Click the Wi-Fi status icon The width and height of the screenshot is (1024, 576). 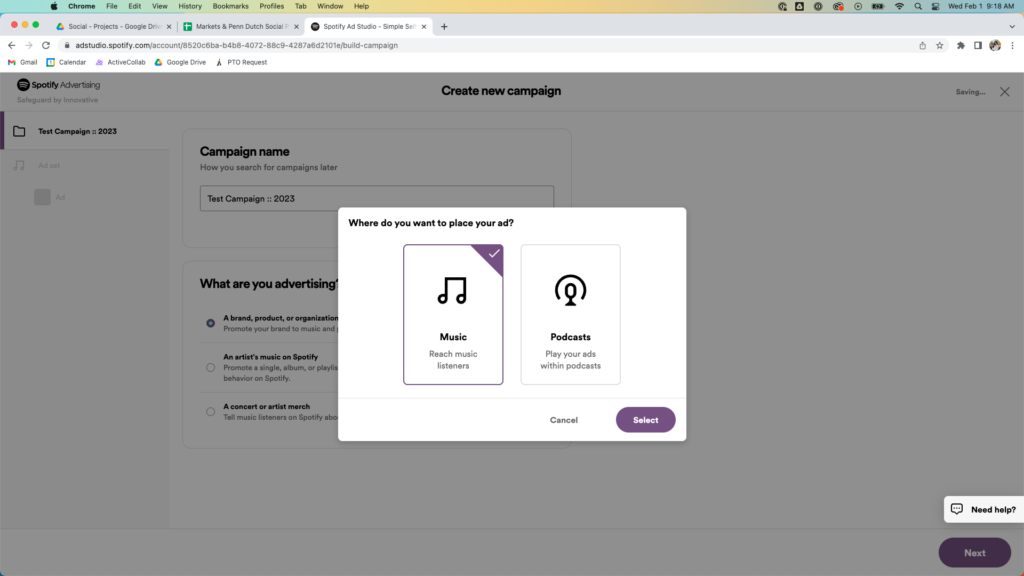coord(899,6)
